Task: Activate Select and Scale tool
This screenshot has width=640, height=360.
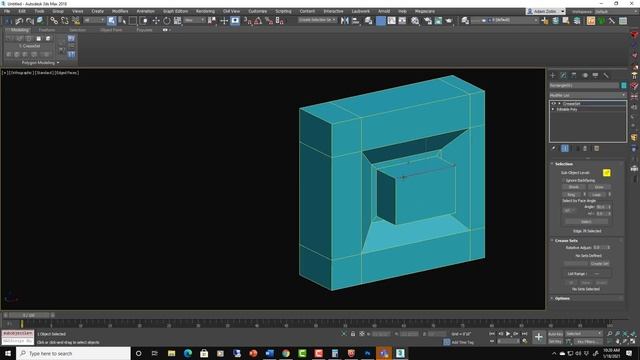Action: [178, 20]
